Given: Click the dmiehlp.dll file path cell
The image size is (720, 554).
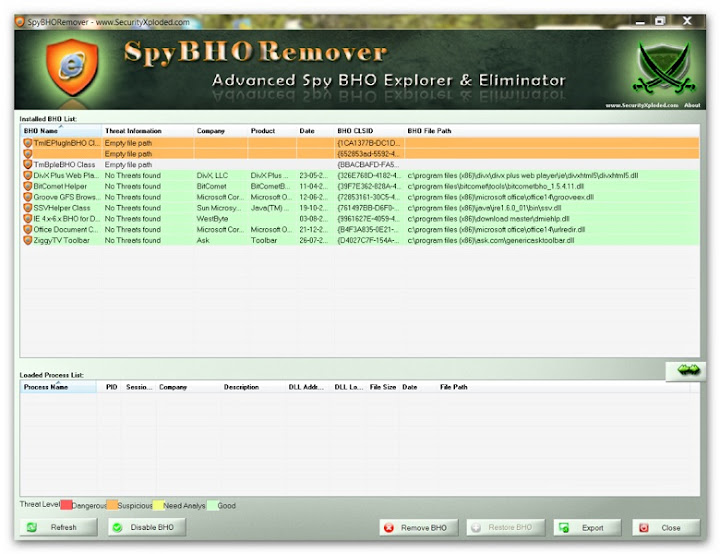Looking at the screenshot, I should pyautogui.click(x=489, y=219).
